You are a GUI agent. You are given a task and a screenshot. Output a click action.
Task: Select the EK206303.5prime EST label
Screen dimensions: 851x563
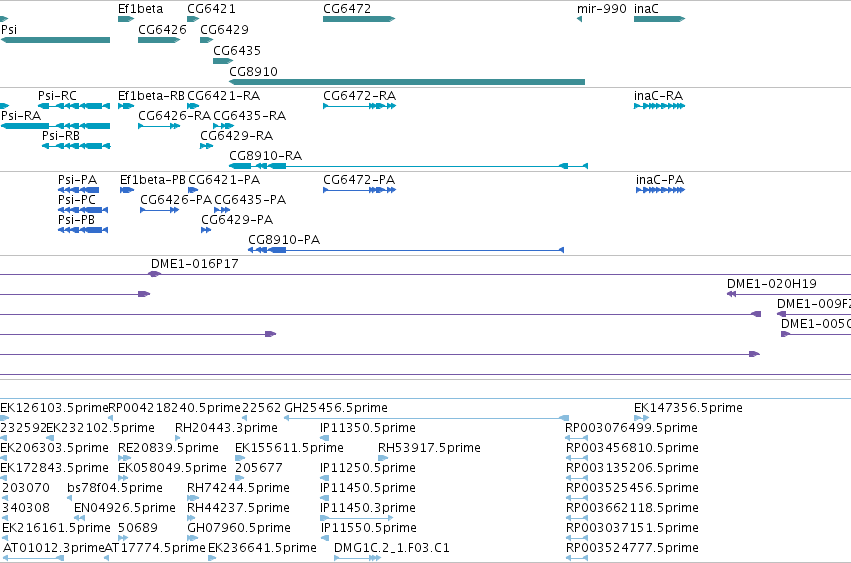(x=54, y=448)
